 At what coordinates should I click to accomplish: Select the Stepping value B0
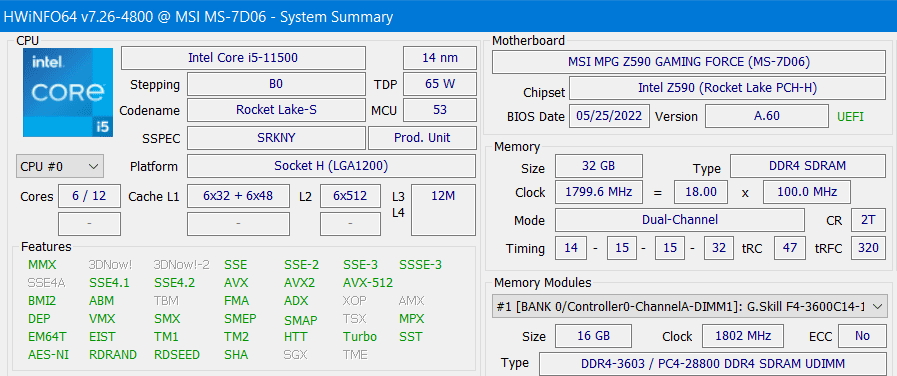click(276, 84)
